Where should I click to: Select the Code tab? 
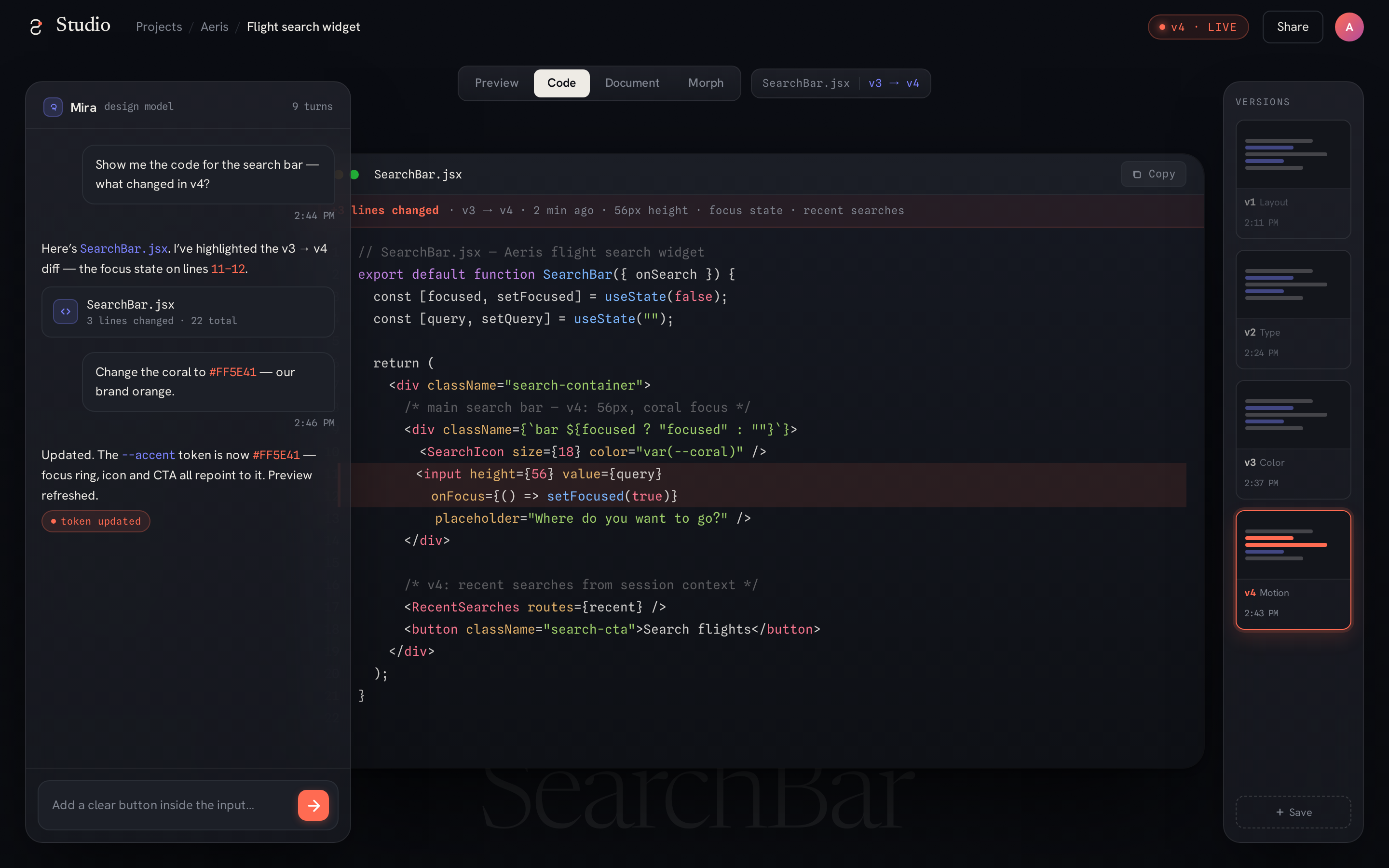561,83
